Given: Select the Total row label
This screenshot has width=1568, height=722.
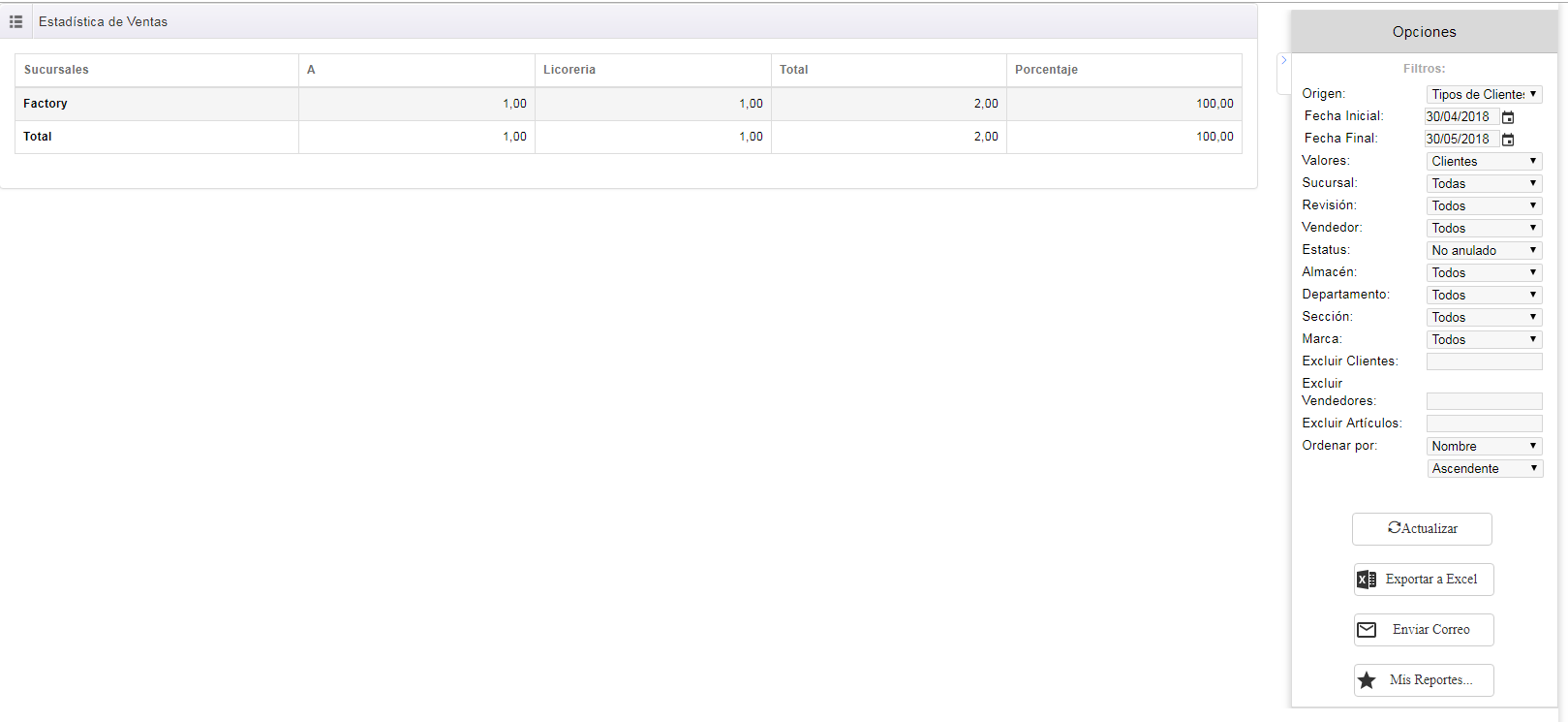Looking at the screenshot, I should (x=38, y=137).
